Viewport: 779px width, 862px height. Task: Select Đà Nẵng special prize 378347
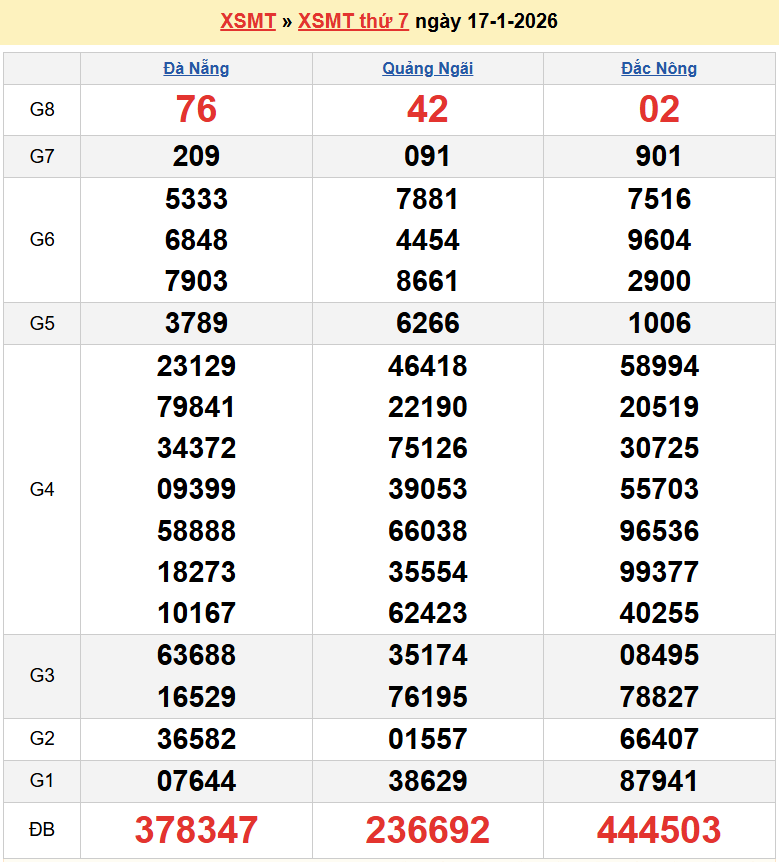click(196, 830)
